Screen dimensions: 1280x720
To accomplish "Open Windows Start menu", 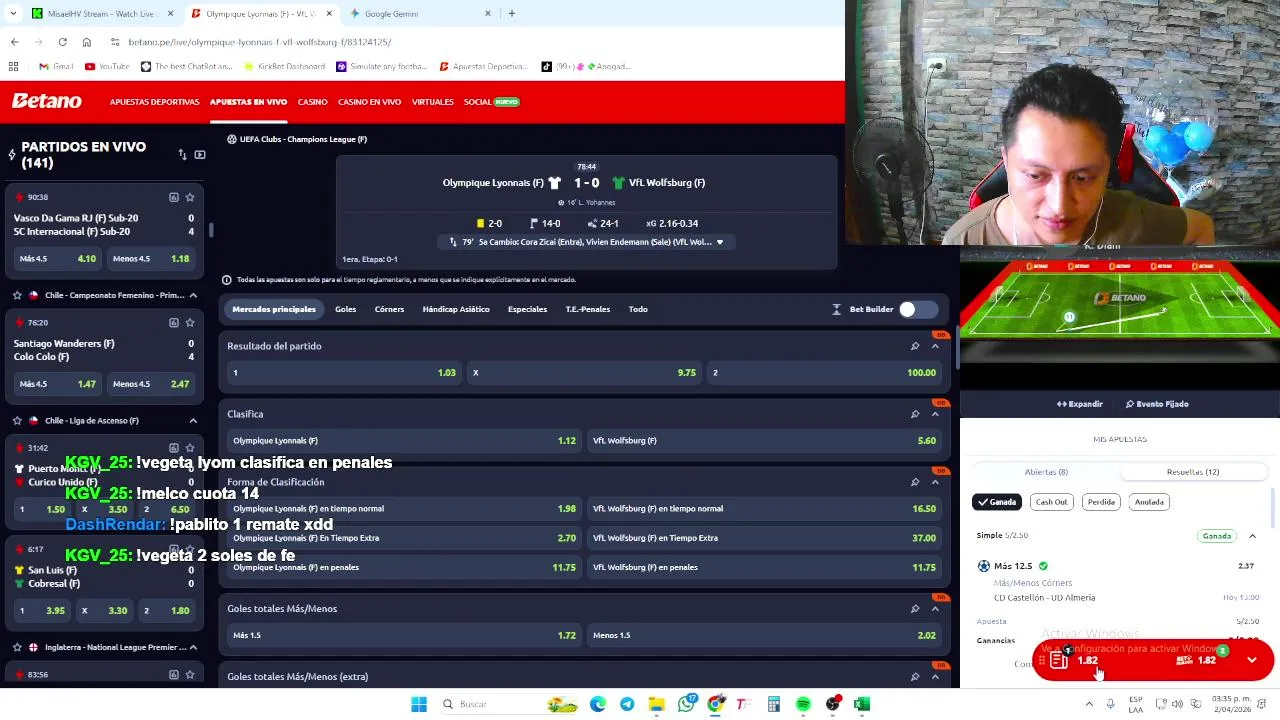I will [419, 704].
